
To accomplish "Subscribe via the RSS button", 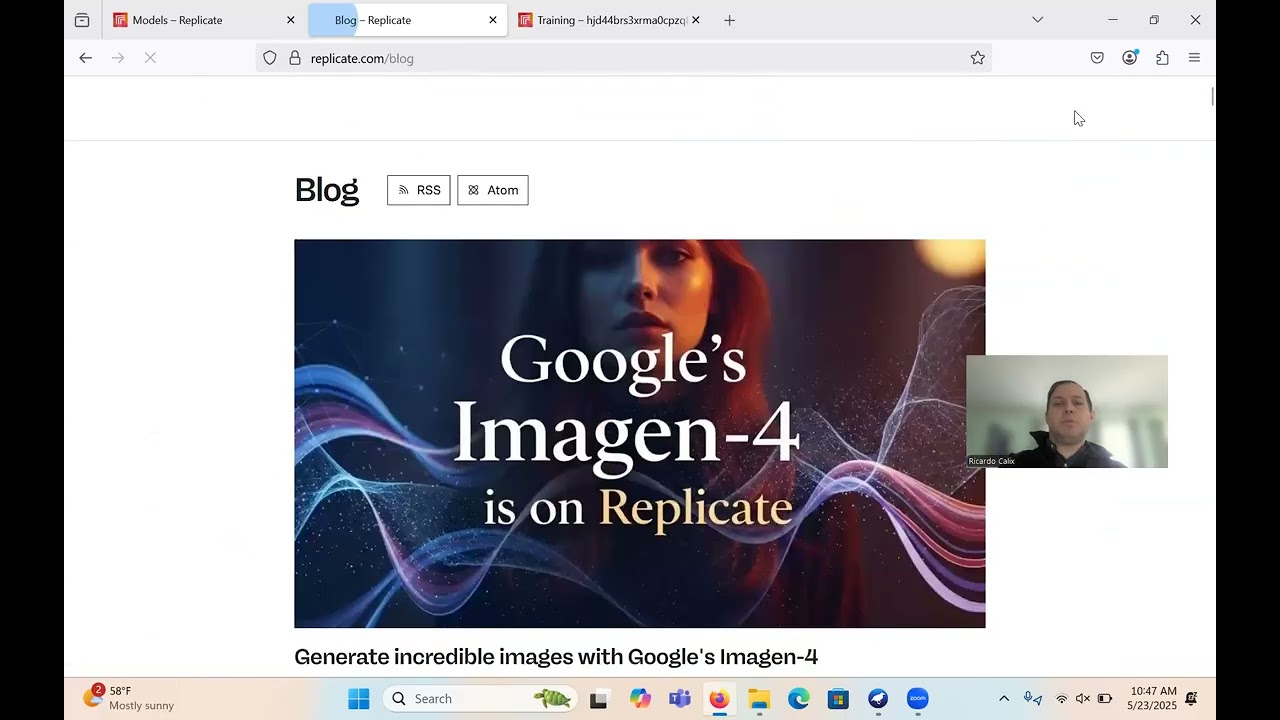I will click(419, 190).
